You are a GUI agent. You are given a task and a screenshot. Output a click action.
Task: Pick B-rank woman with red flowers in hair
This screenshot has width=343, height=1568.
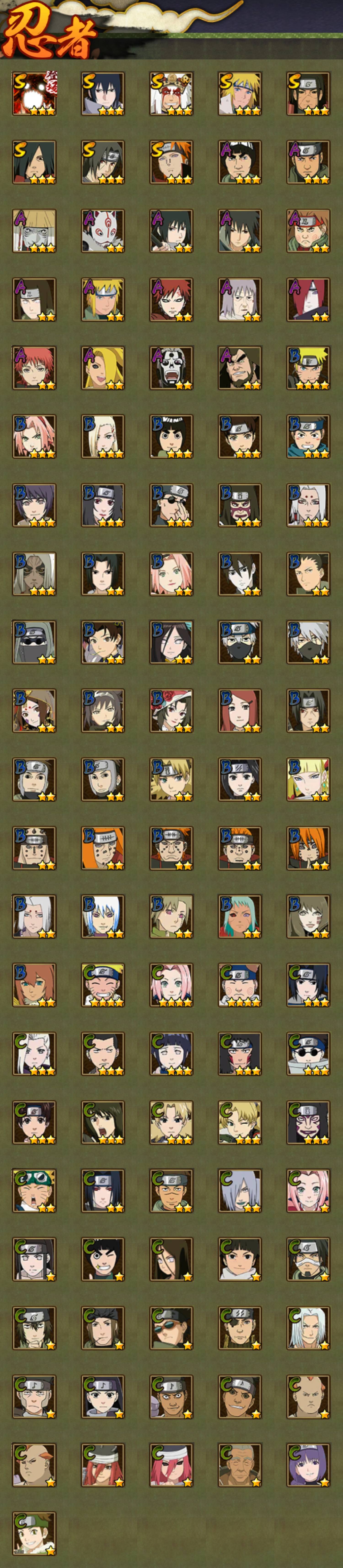(x=171, y=711)
